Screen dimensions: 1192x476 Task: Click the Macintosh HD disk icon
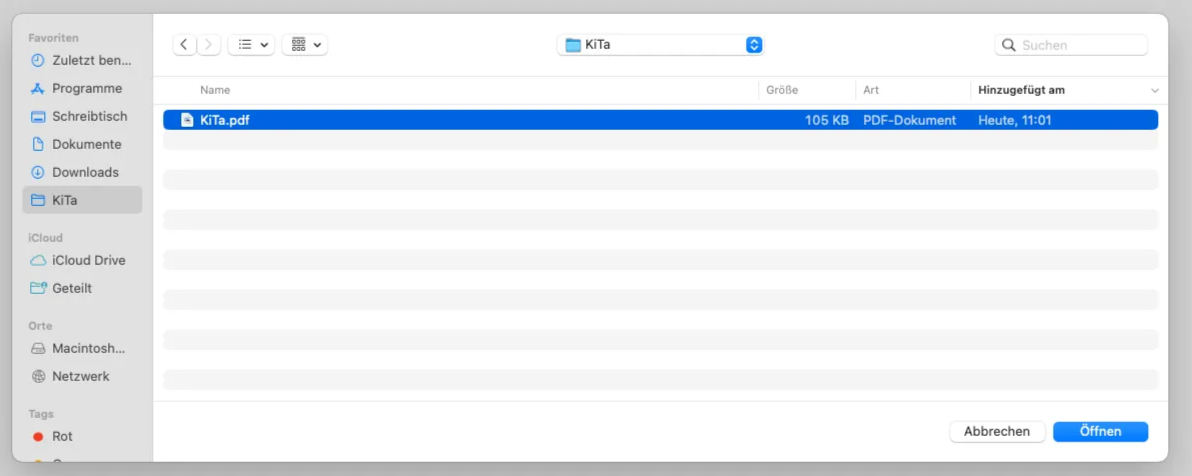(38, 348)
